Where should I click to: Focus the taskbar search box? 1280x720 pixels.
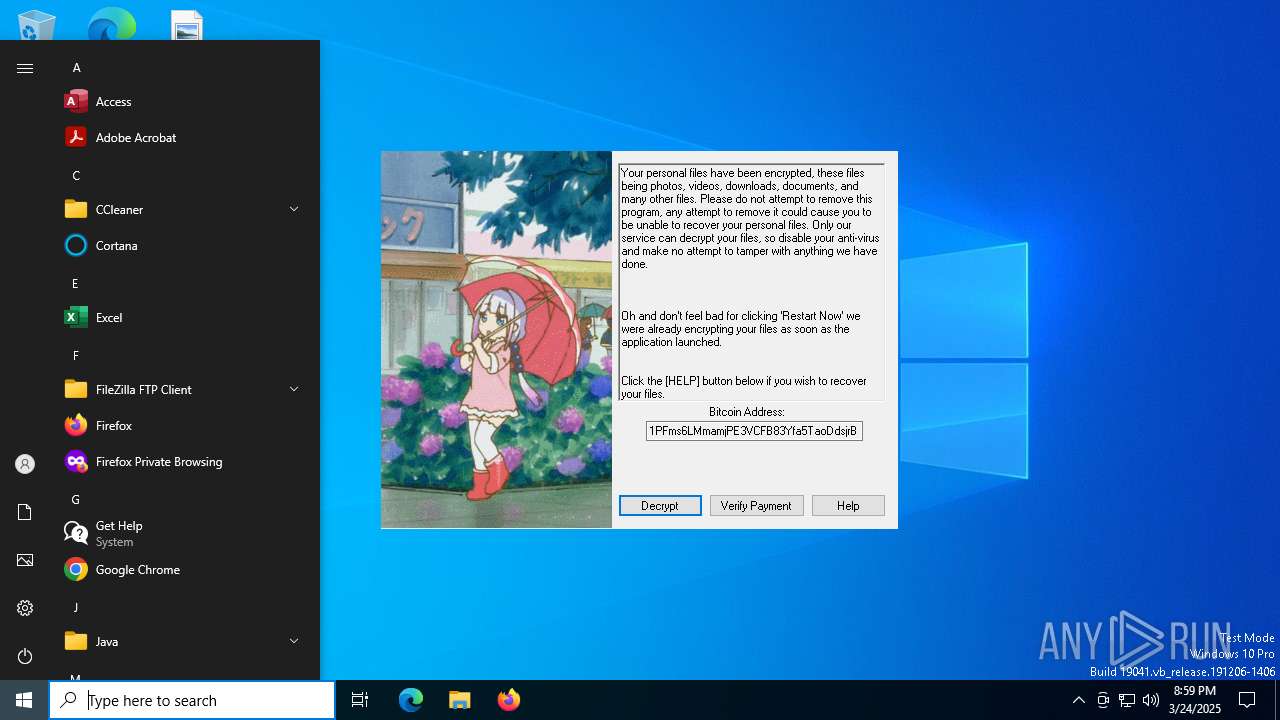(192, 700)
